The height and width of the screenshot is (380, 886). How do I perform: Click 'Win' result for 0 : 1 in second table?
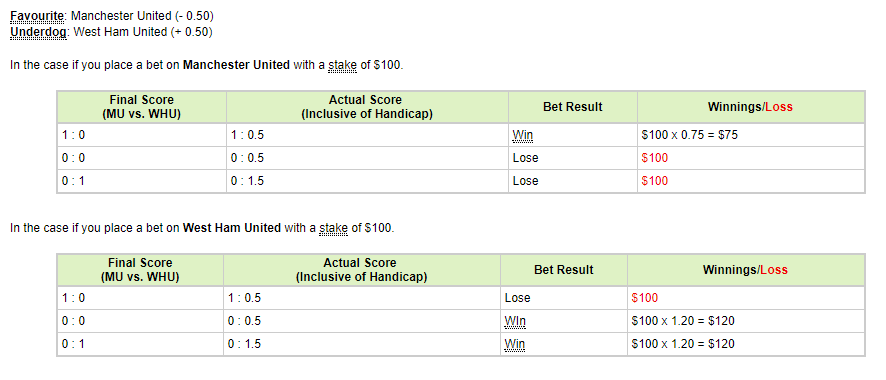tap(515, 344)
